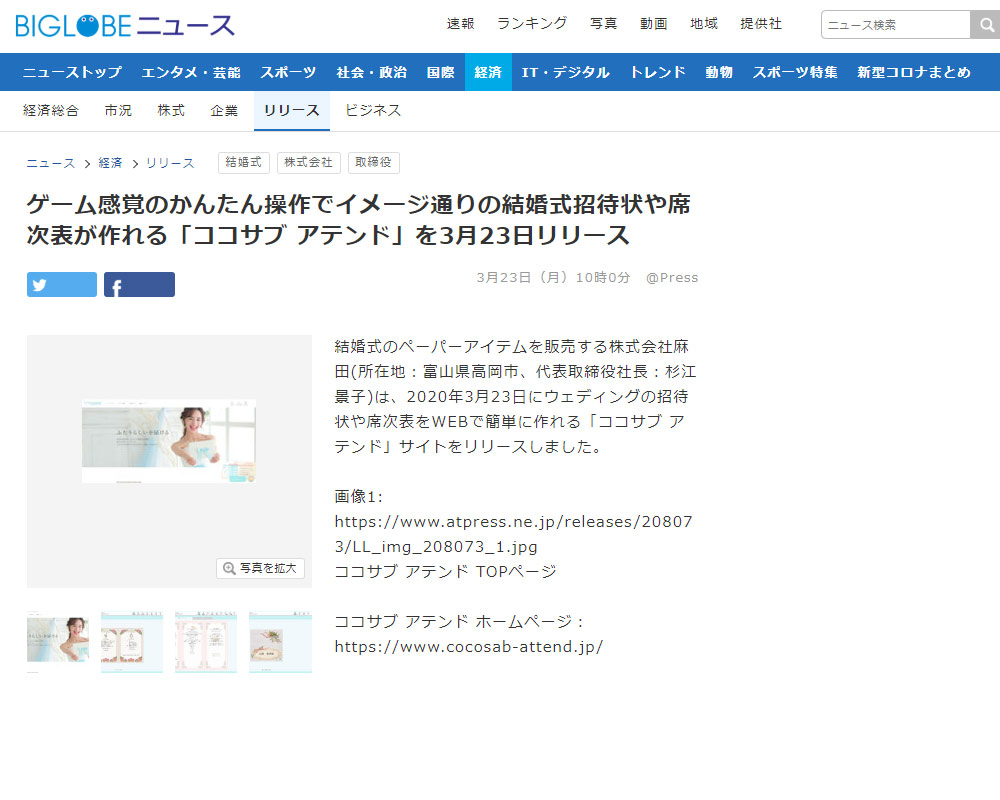
Task: Switch to 市況 sub-tab
Action: click(118, 110)
